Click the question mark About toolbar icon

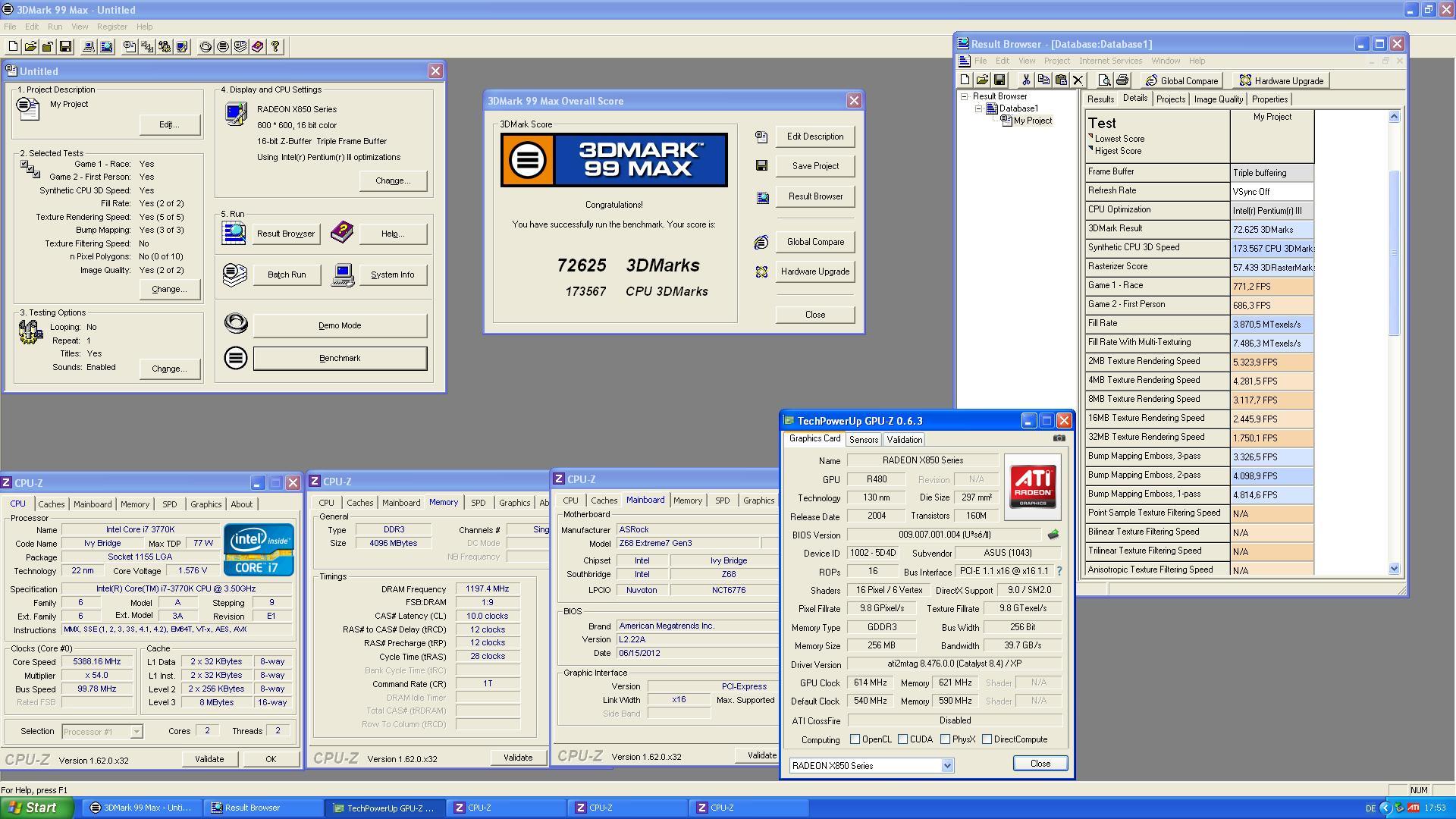click(275, 47)
